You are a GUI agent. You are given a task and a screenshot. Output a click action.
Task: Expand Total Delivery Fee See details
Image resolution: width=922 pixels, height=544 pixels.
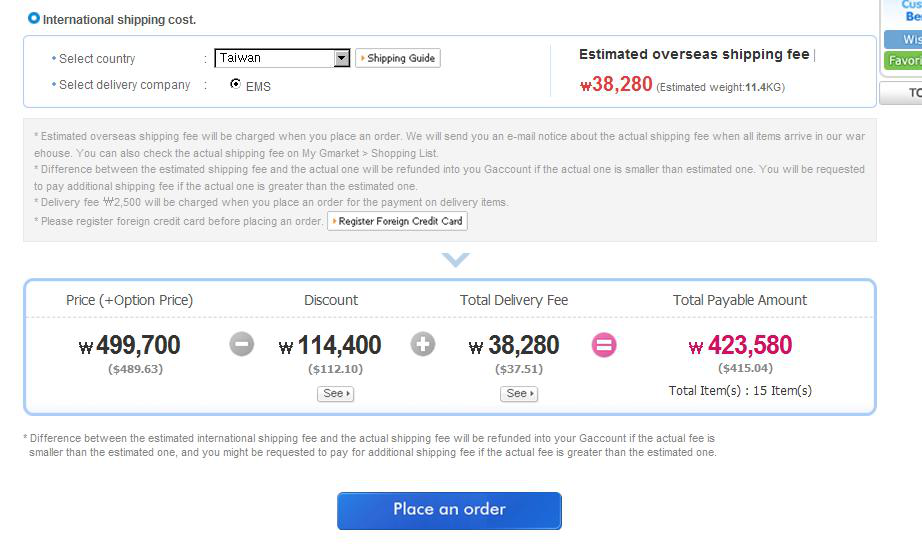pos(517,394)
